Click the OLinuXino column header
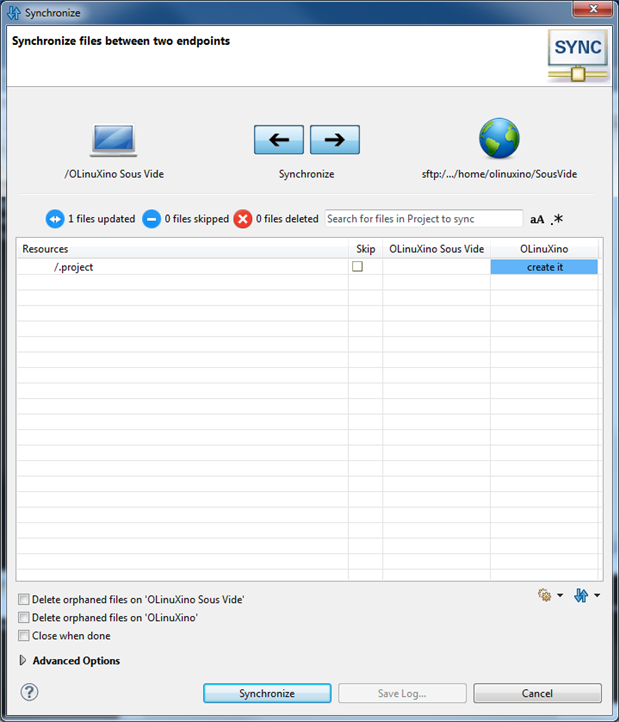 coord(544,249)
